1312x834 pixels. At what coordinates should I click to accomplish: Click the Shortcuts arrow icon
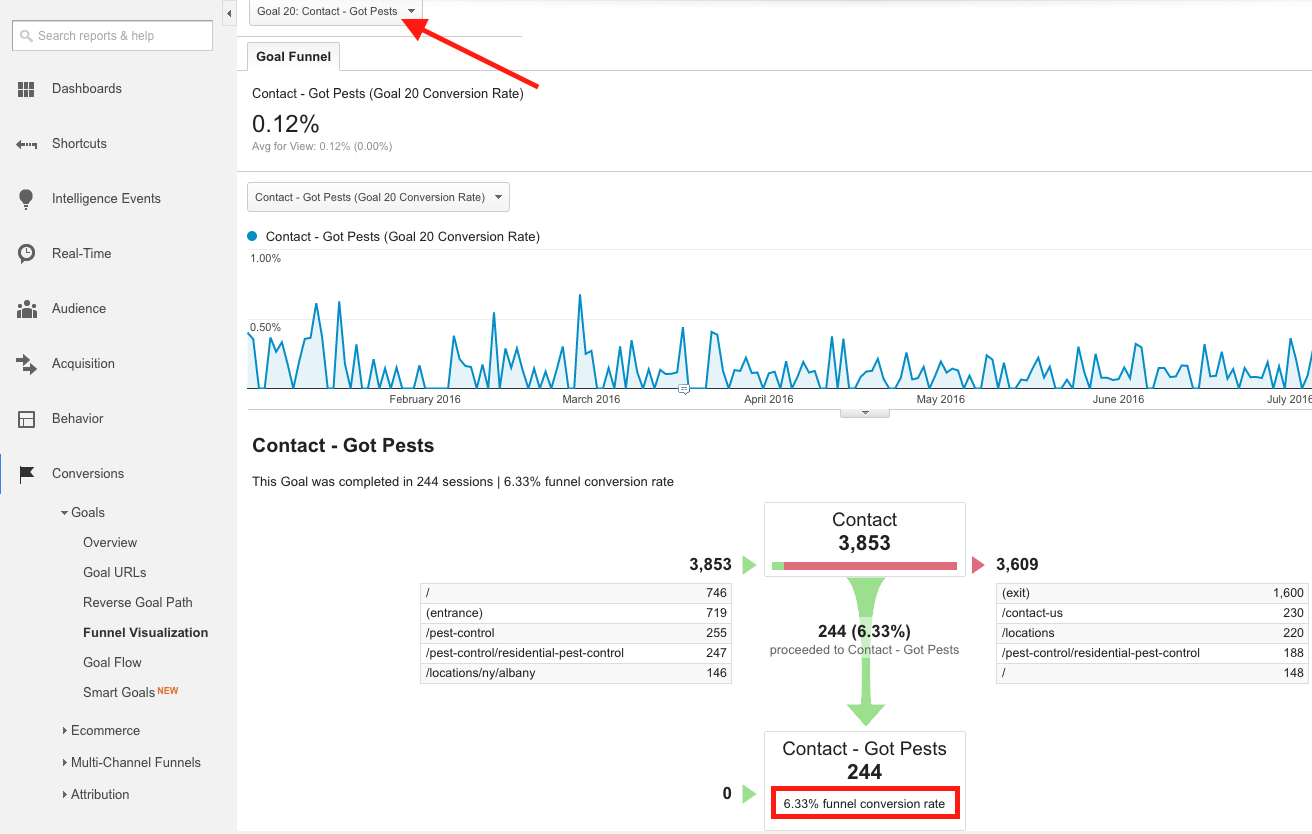click(x=26, y=144)
